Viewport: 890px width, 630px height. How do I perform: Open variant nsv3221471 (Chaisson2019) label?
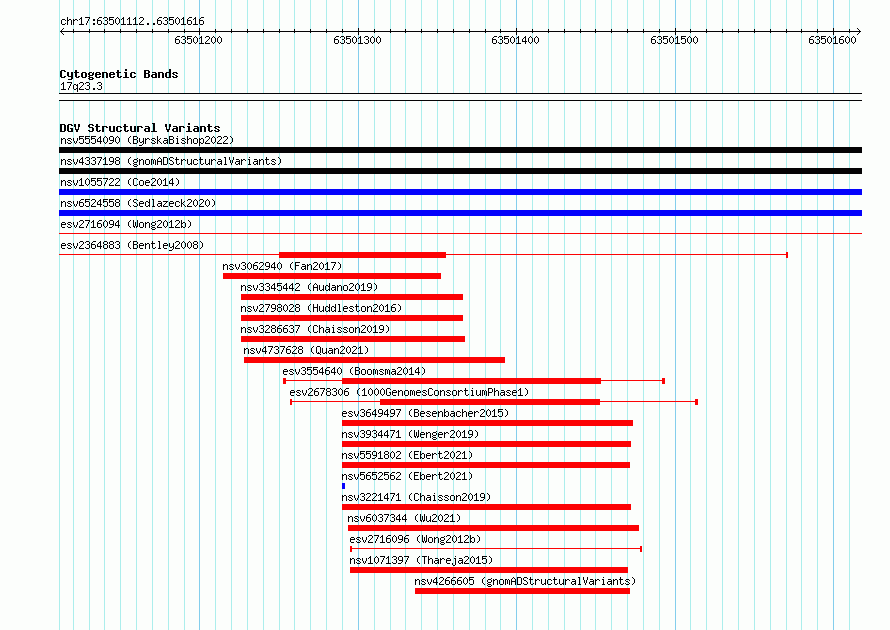pyautogui.click(x=416, y=497)
